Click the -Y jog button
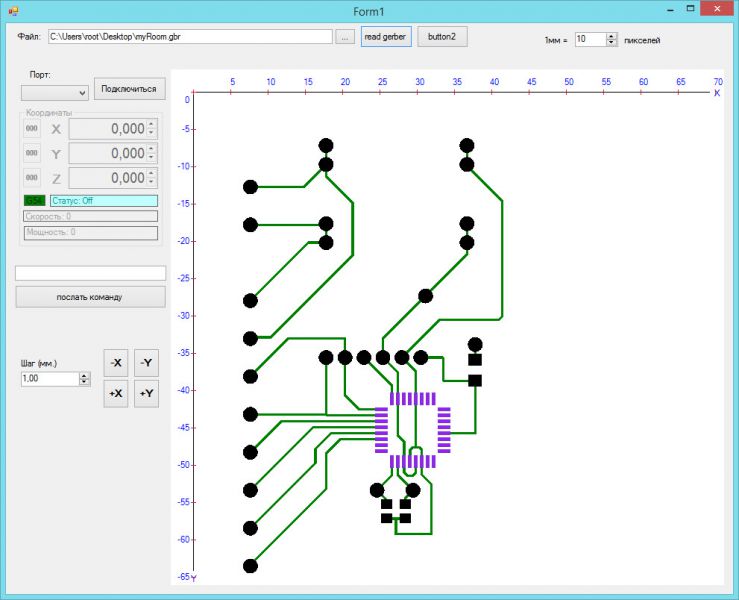 [x=146, y=363]
